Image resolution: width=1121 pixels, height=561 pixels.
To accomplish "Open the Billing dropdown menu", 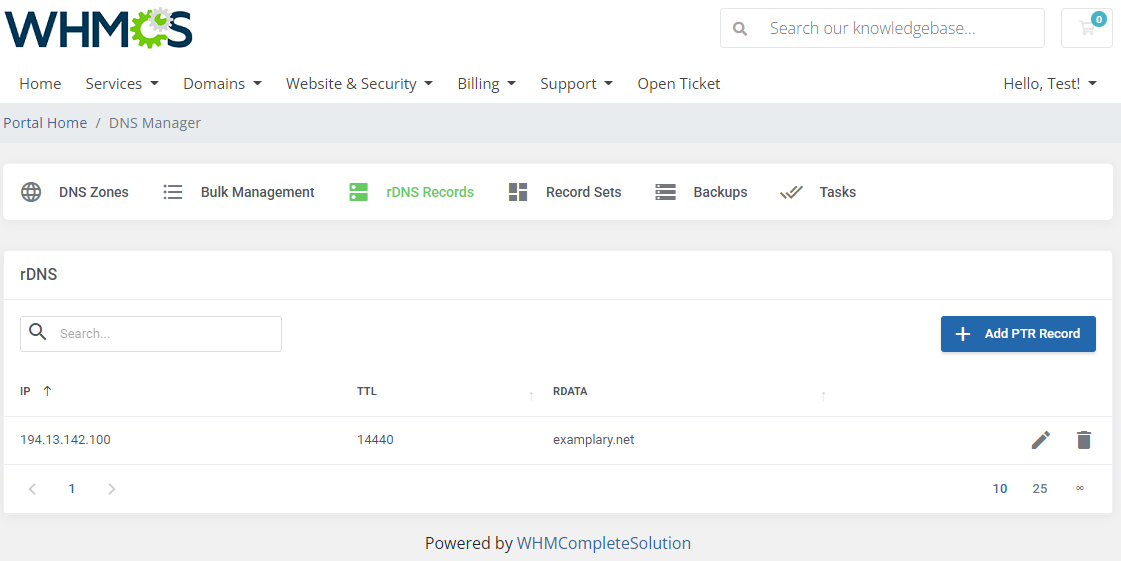I will click(487, 84).
